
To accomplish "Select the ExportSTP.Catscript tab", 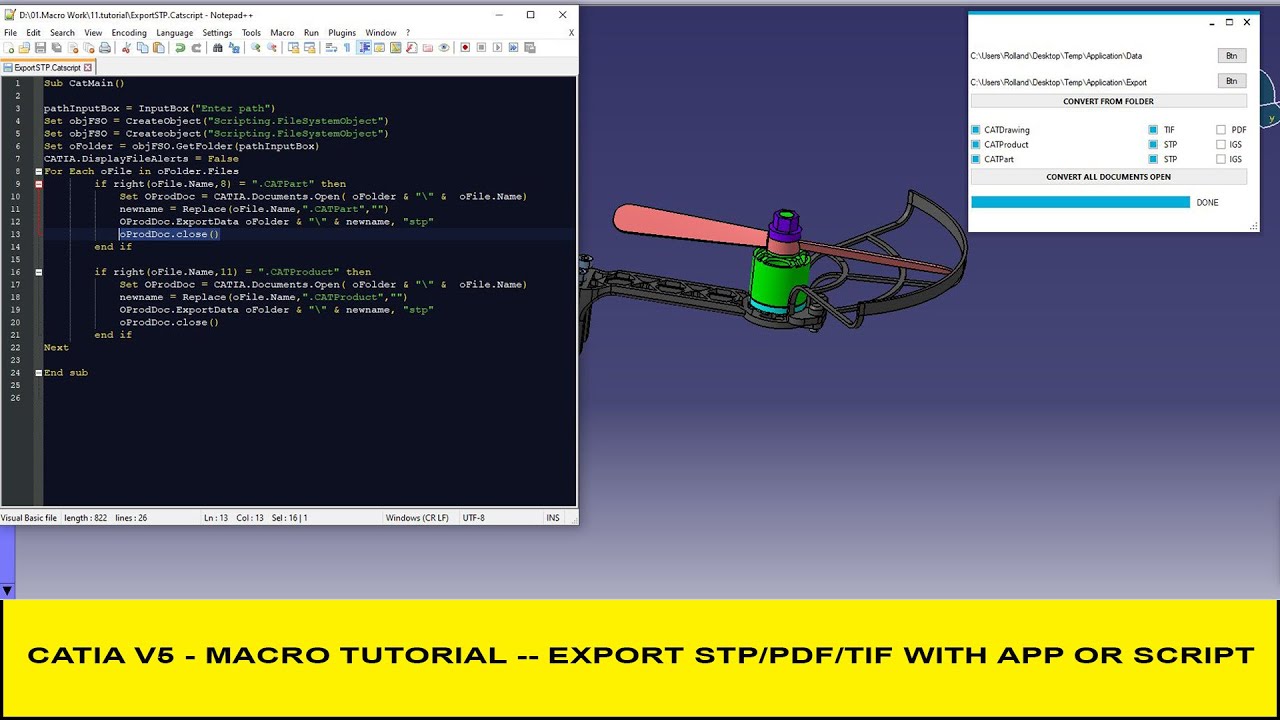I will (x=47, y=67).
